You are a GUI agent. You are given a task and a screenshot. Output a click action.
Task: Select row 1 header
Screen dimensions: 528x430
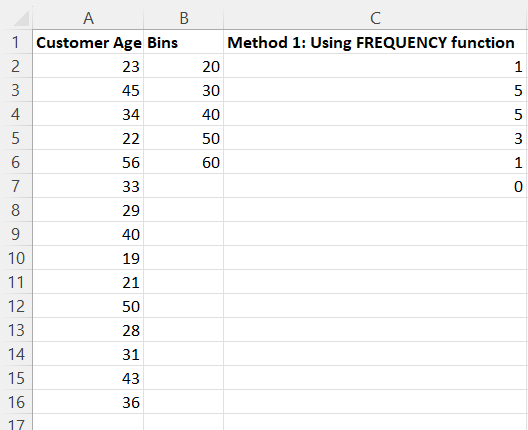[x=16, y=42]
